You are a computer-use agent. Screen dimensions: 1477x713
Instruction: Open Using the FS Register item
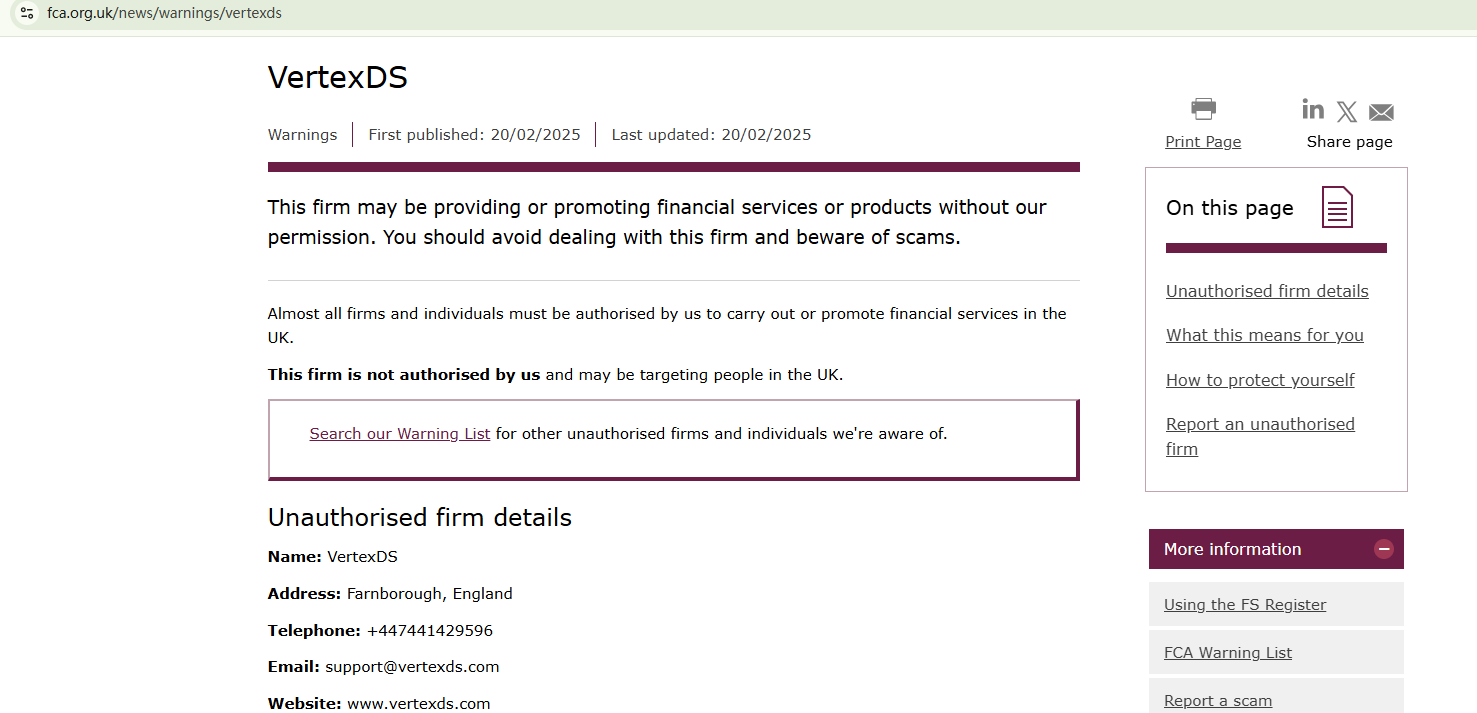1244,604
